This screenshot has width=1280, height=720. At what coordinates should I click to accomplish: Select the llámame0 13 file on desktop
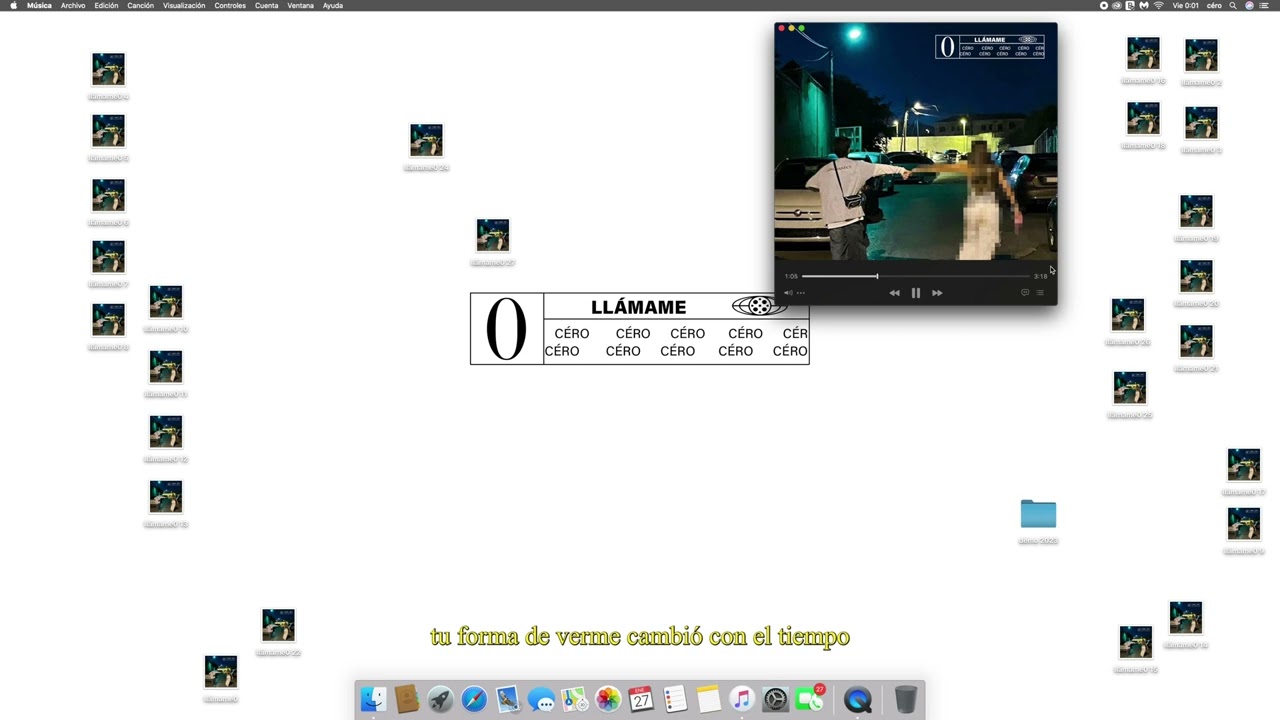(x=166, y=497)
